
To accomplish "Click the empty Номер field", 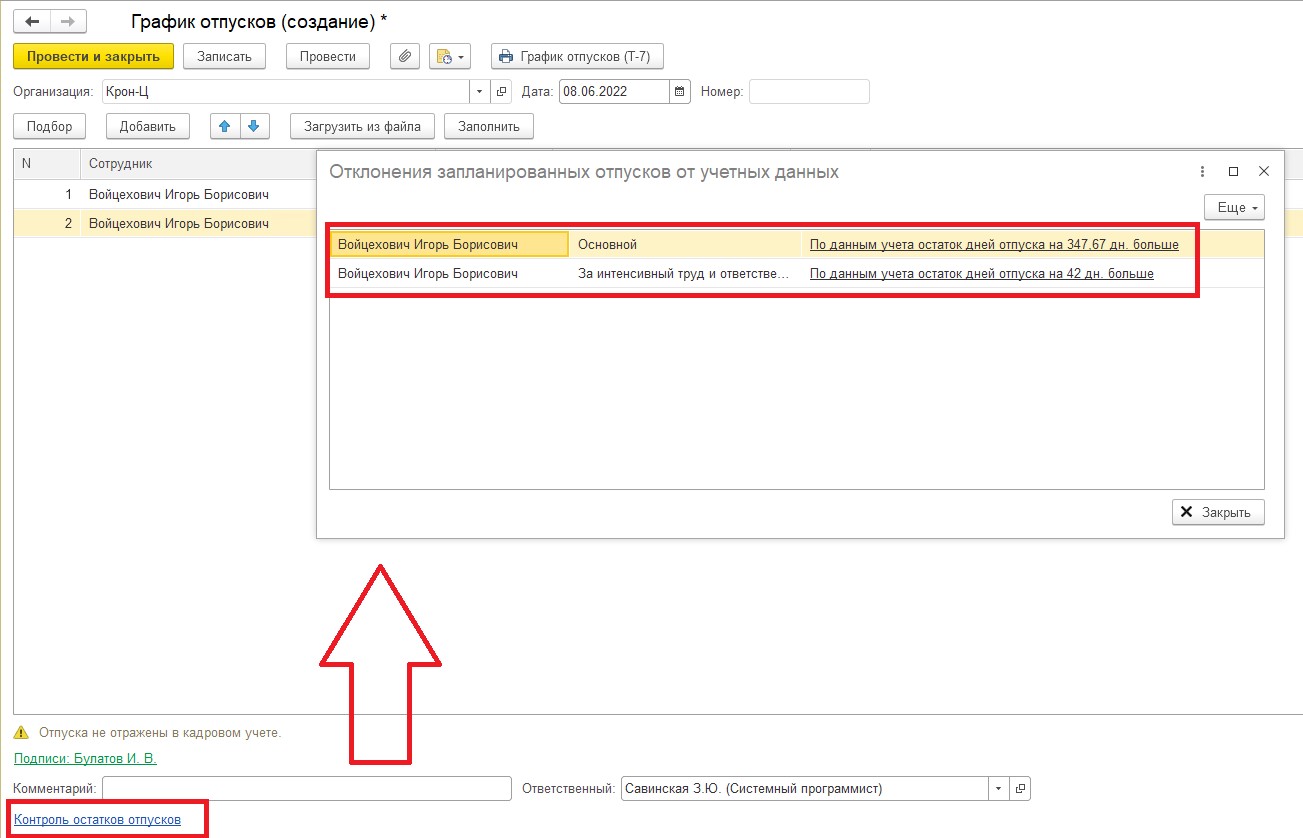I will pyautogui.click(x=809, y=91).
